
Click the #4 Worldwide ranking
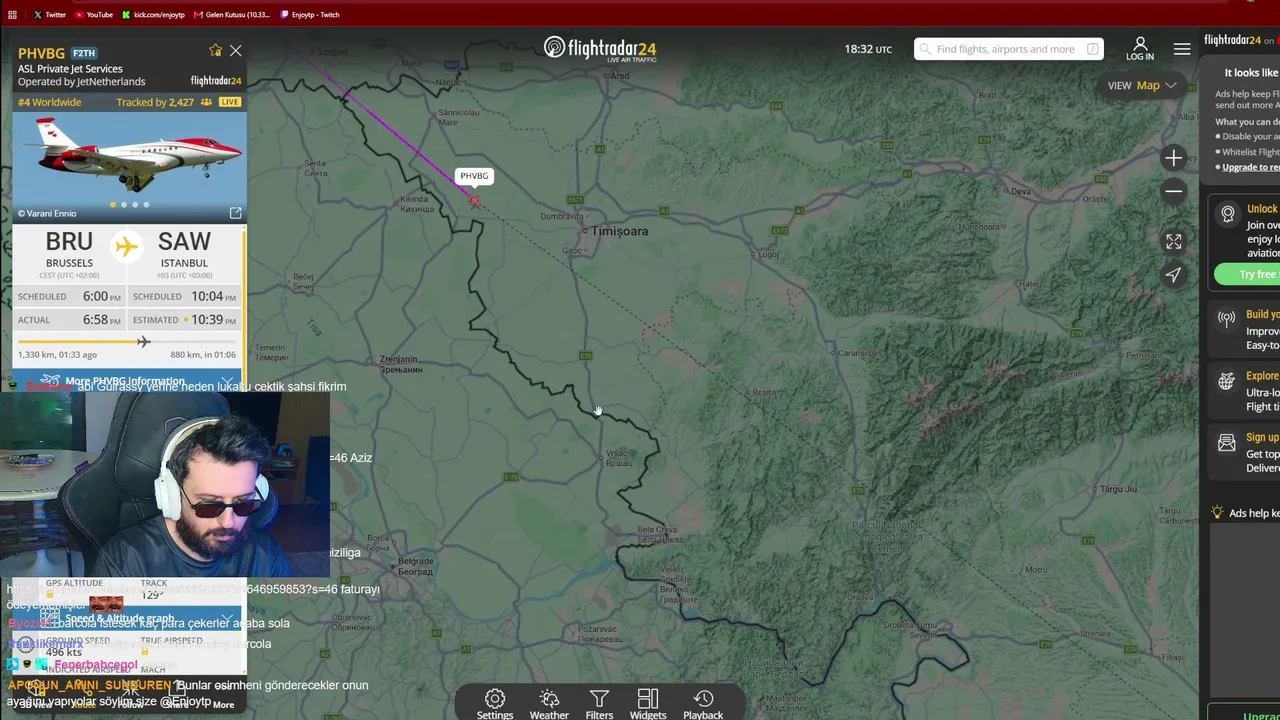coord(50,102)
